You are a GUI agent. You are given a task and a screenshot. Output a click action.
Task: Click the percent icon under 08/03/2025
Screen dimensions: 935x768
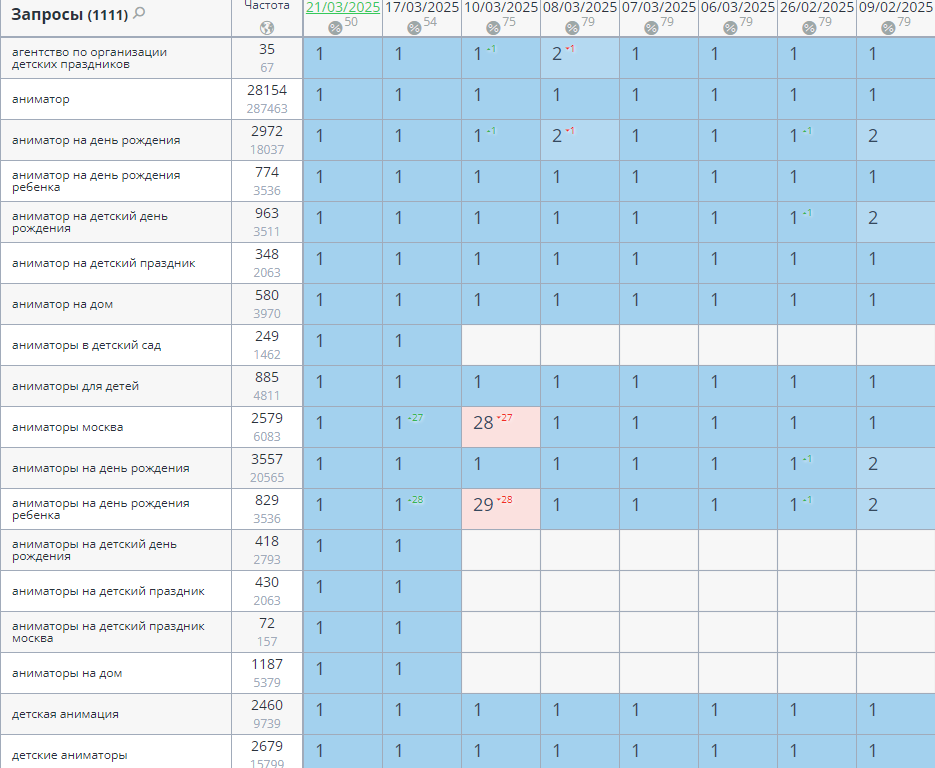pyautogui.click(x=572, y=27)
